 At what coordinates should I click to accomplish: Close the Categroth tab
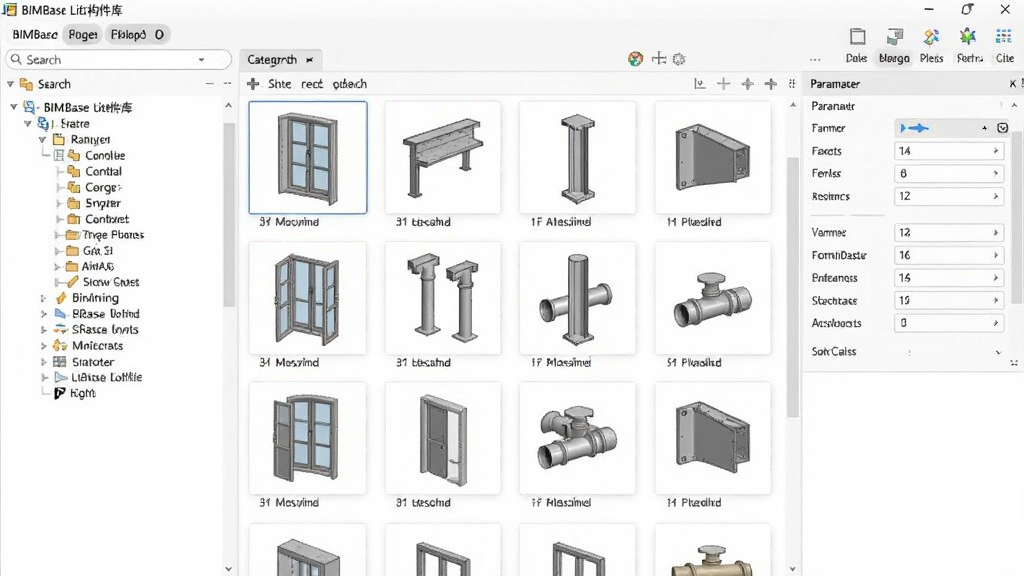coord(310,59)
